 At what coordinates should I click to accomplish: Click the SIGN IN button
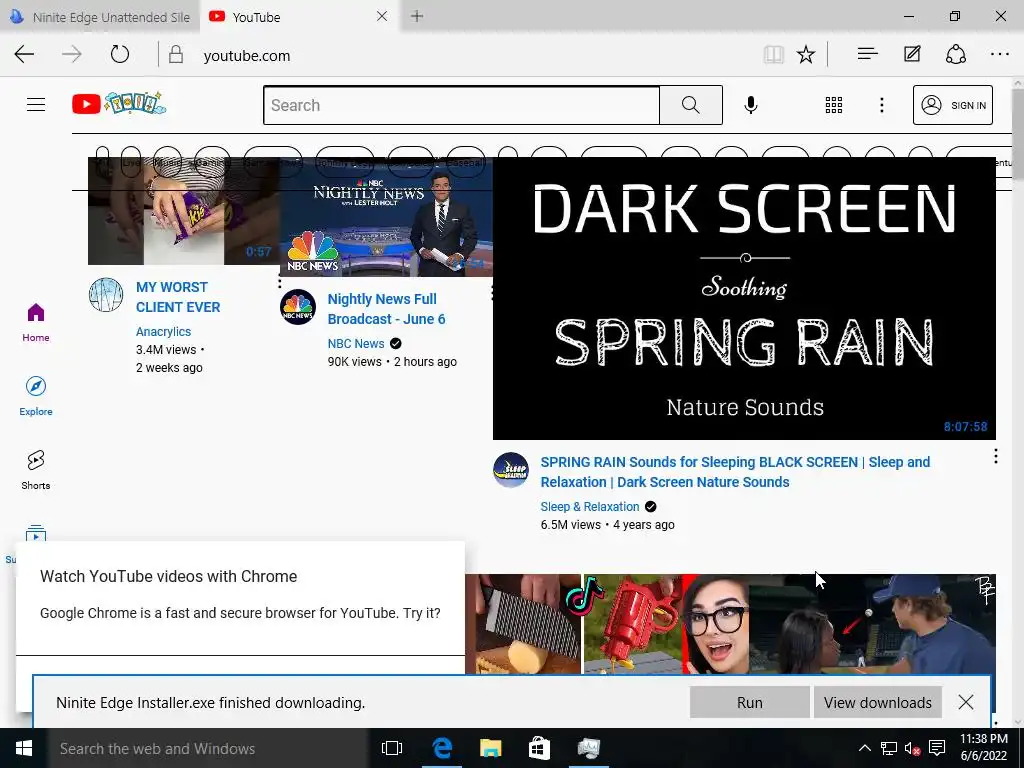pos(953,104)
